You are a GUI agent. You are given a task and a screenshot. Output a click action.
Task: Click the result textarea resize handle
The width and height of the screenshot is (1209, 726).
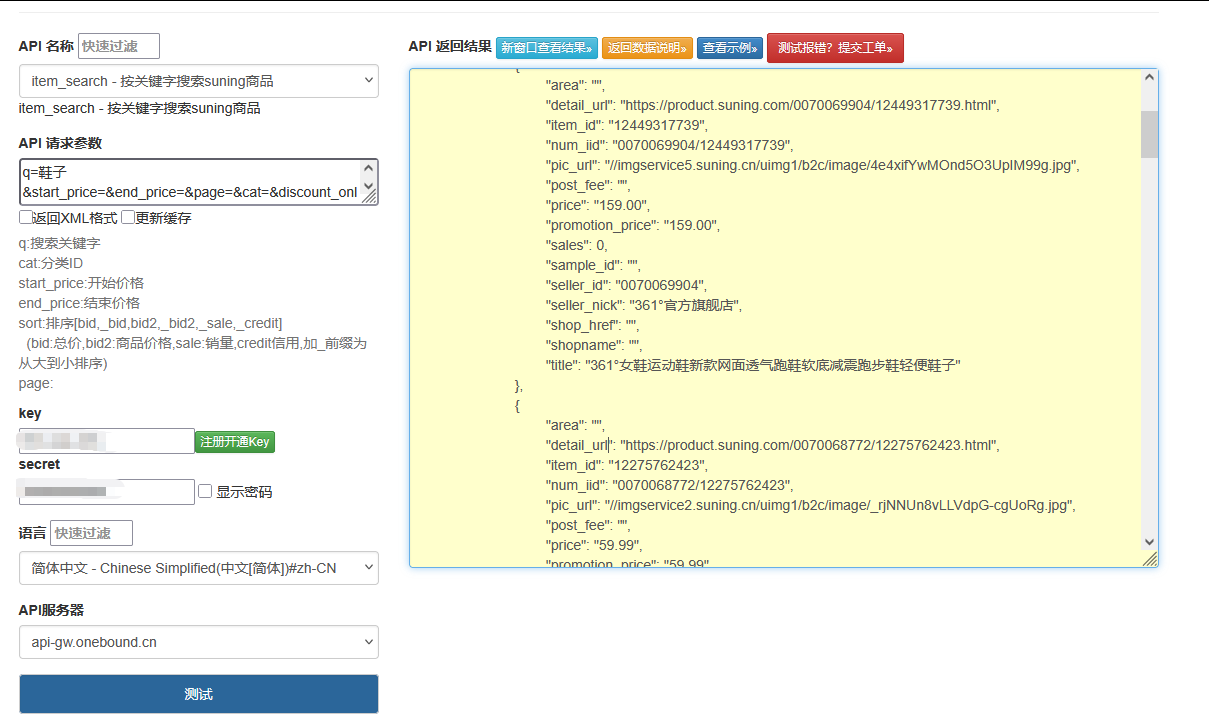pyautogui.click(x=1150, y=559)
